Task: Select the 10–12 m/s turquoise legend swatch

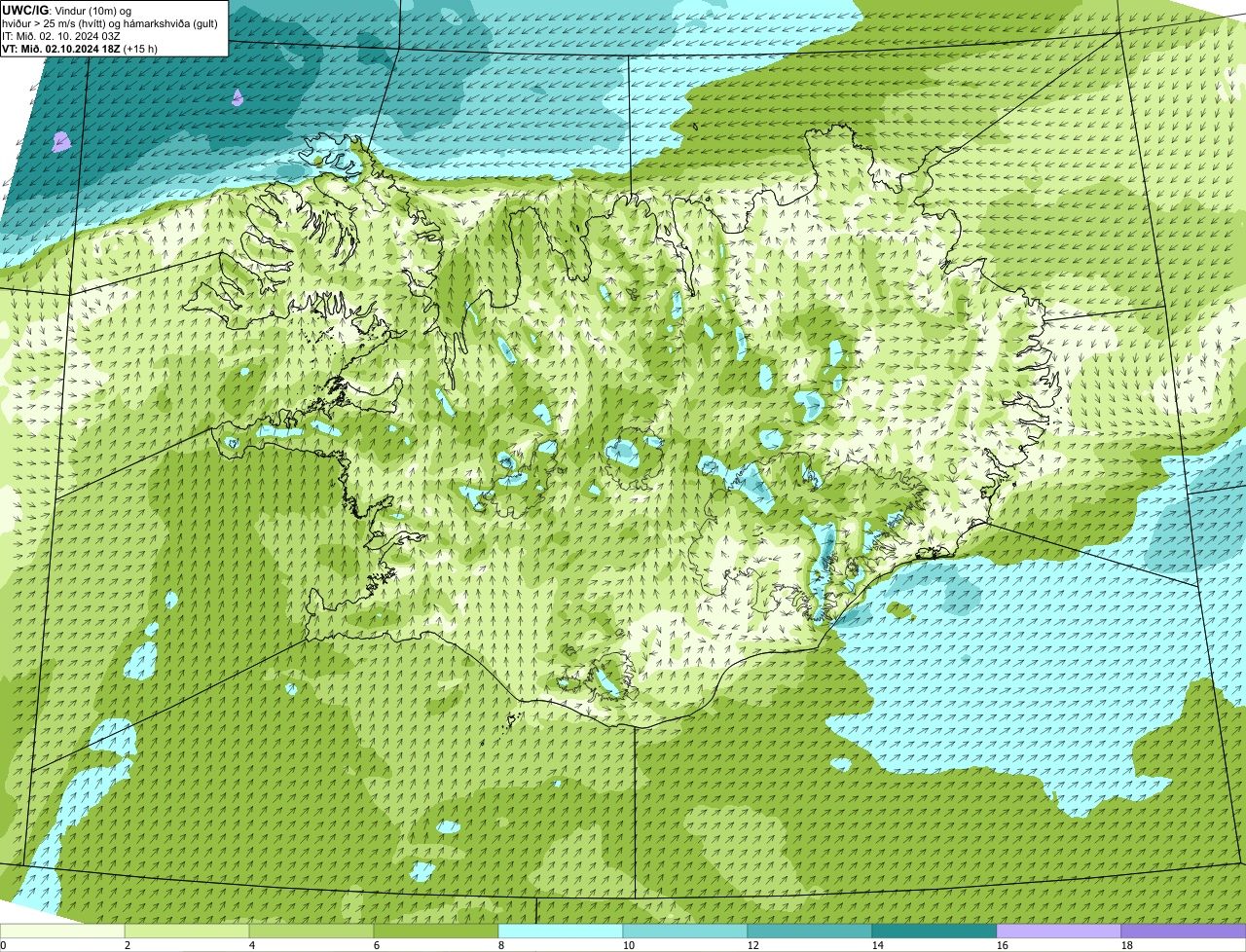Action: coord(685,932)
